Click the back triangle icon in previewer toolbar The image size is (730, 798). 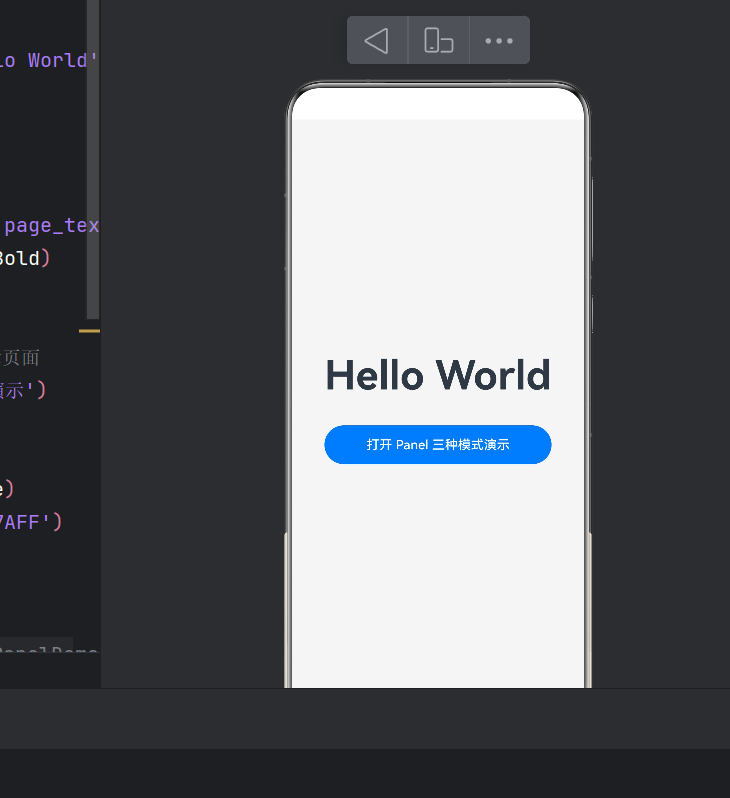pos(377,40)
